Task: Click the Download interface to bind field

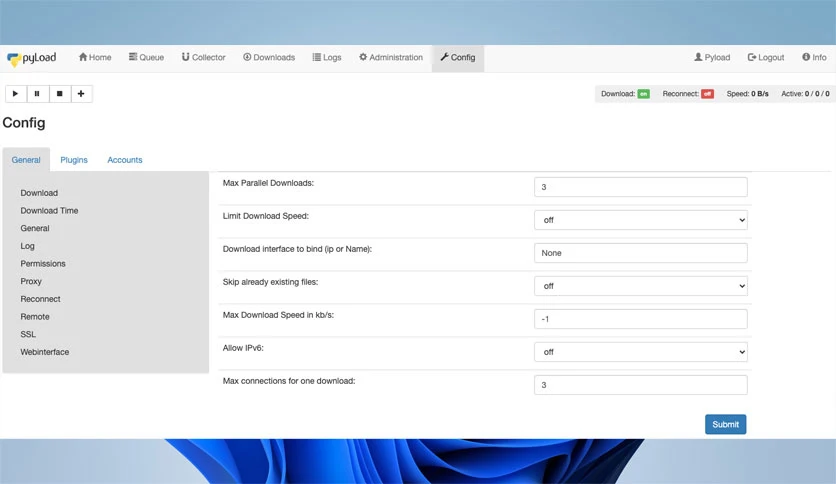Action: point(640,253)
